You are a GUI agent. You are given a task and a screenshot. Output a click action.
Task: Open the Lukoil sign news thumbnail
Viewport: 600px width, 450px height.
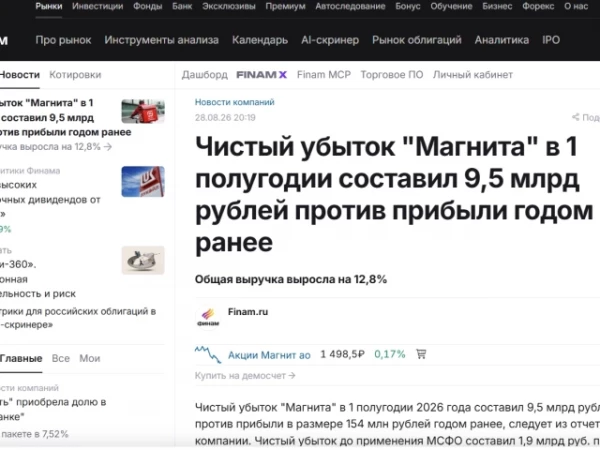click(x=143, y=181)
